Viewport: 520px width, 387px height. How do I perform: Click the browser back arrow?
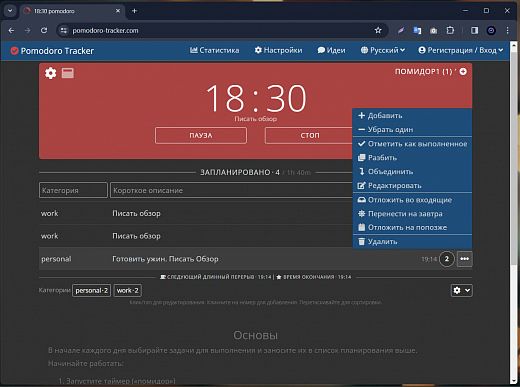[11, 30]
